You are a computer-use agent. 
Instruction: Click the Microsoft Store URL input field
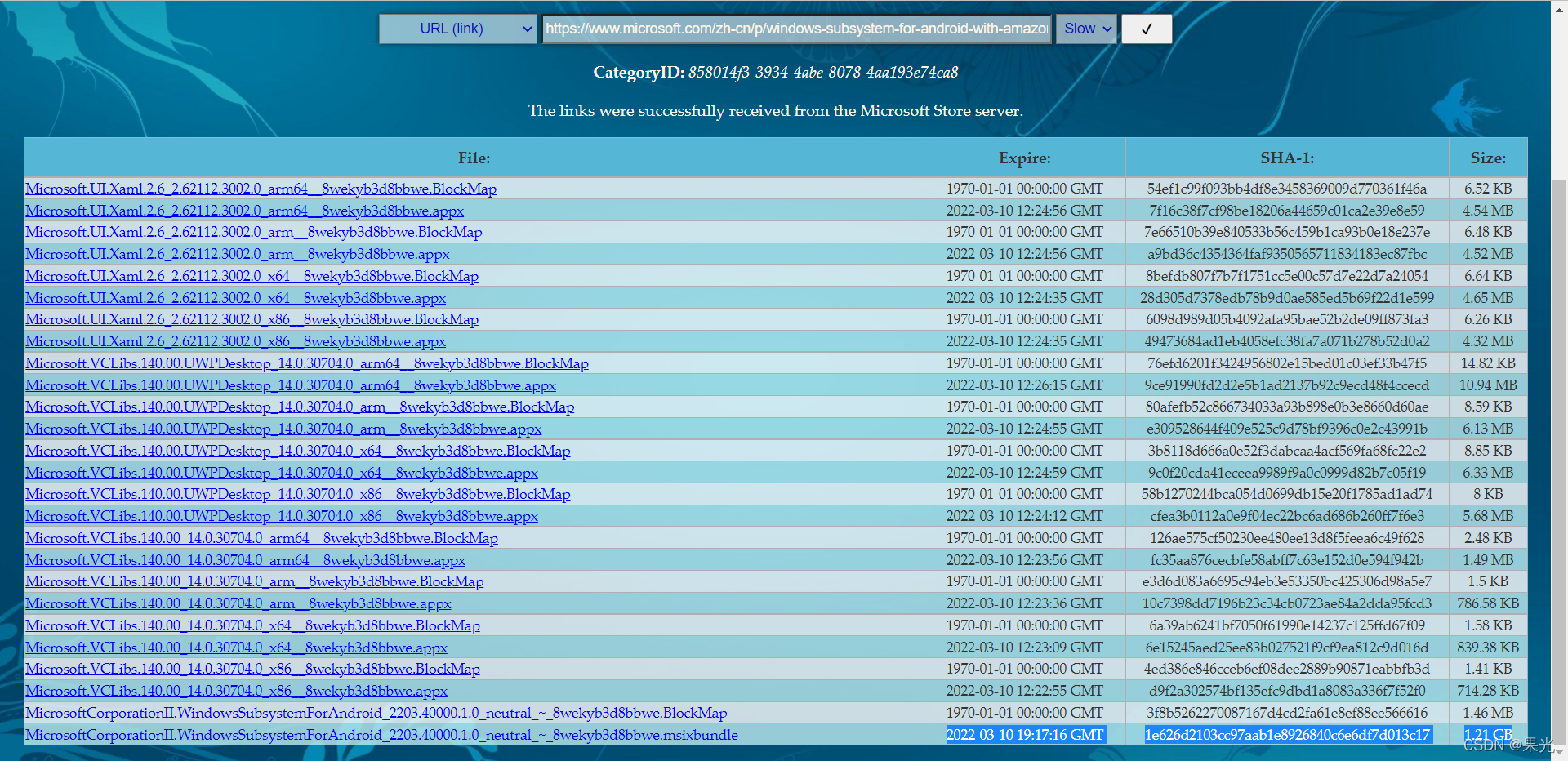click(796, 29)
